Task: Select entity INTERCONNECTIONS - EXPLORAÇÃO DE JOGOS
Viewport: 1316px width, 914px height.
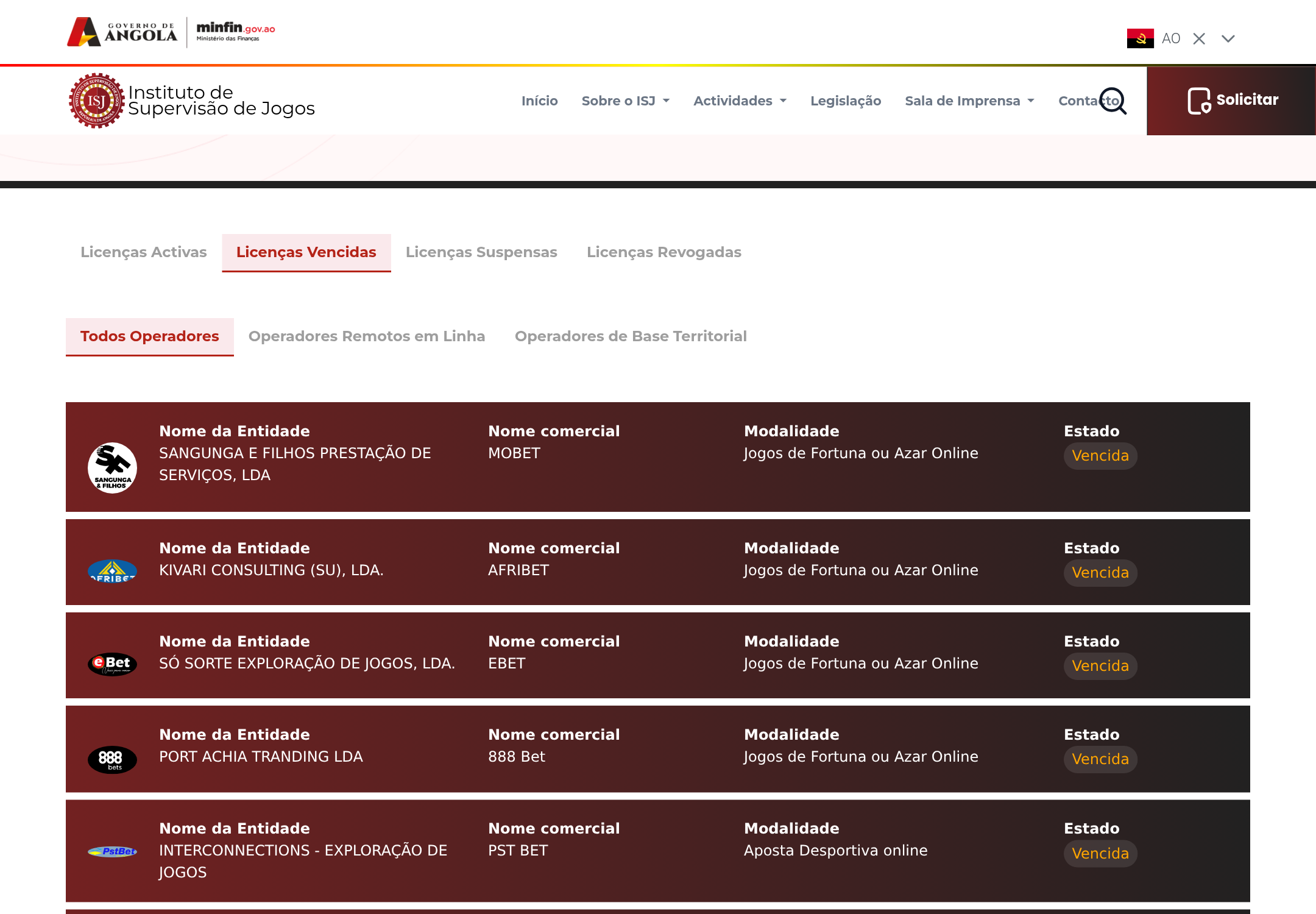Action: tap(303, 862)
